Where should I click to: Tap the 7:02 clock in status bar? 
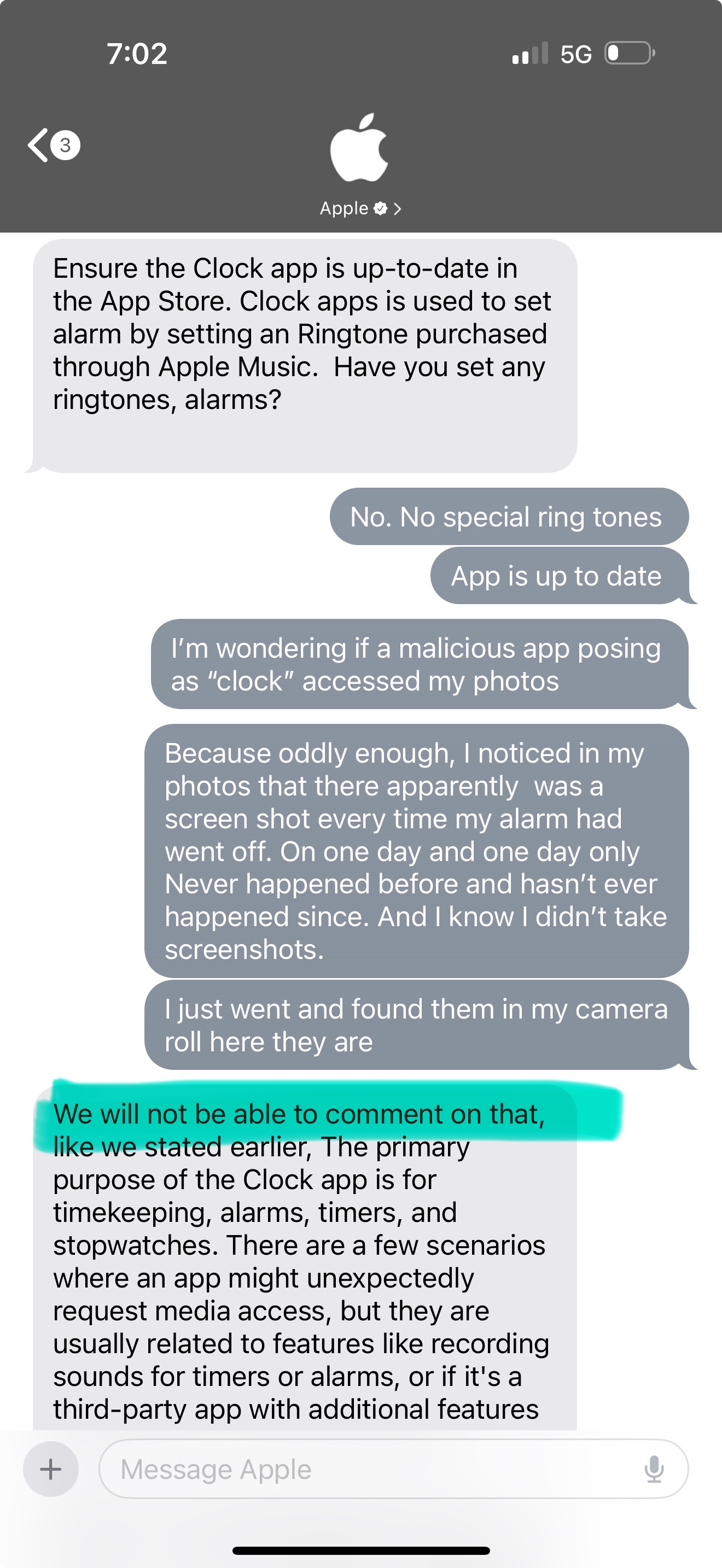pyautogui.click(x=137, y=54)
